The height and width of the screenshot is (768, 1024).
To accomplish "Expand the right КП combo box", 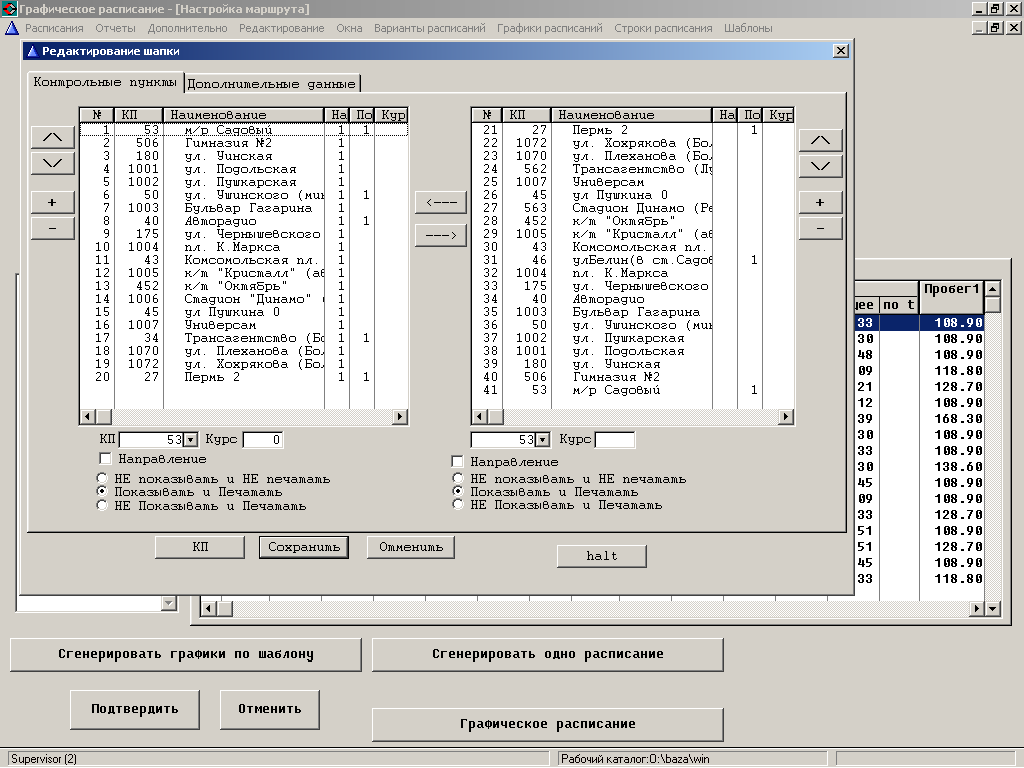I will (x=542, y=440).
